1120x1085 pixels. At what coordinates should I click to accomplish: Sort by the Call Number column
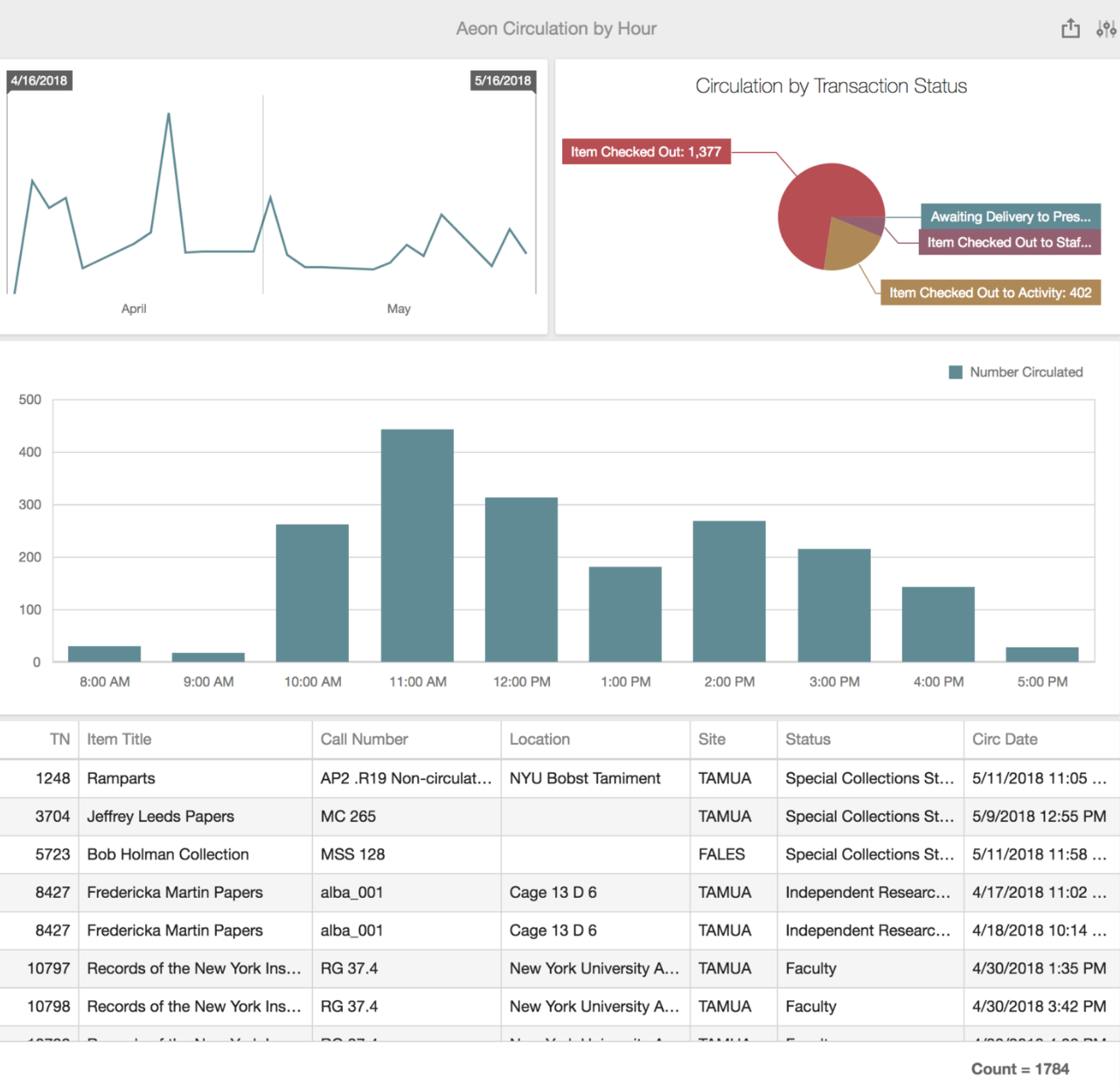click(x=364, y=740)
